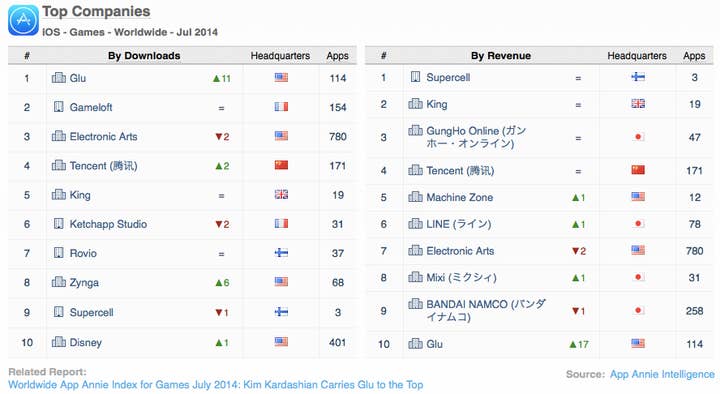Viewport: 720px width, 394px height.
Task: Click the App Store icon beside Top Companies
Action: (23, 20)
